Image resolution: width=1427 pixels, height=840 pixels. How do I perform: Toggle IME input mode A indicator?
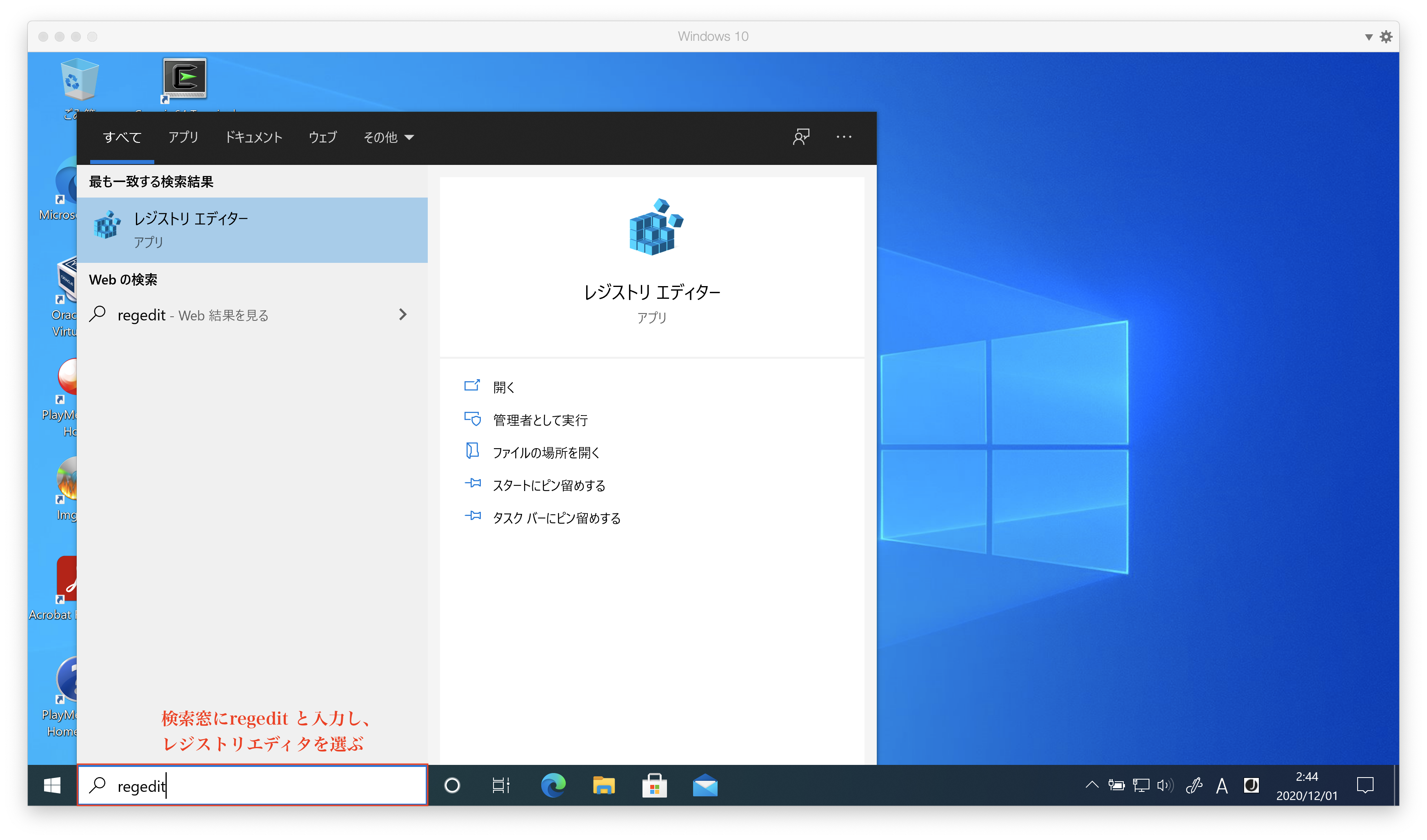pos(1221,786)
